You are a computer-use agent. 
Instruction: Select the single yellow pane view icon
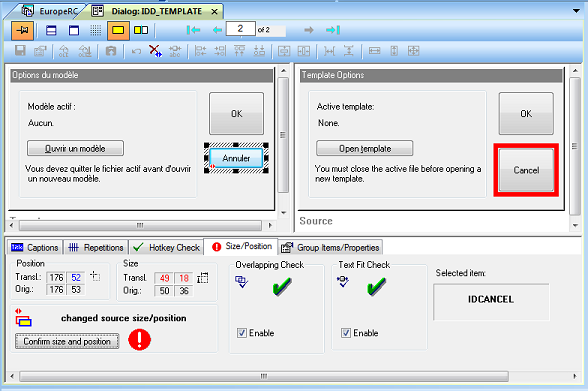[x=118, y=30]
